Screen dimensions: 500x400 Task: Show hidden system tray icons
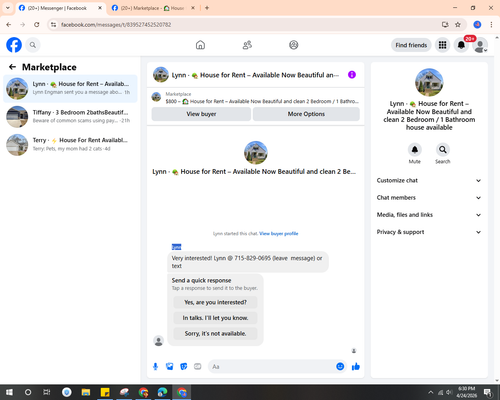pyautogui.click(x=430, y=392)
